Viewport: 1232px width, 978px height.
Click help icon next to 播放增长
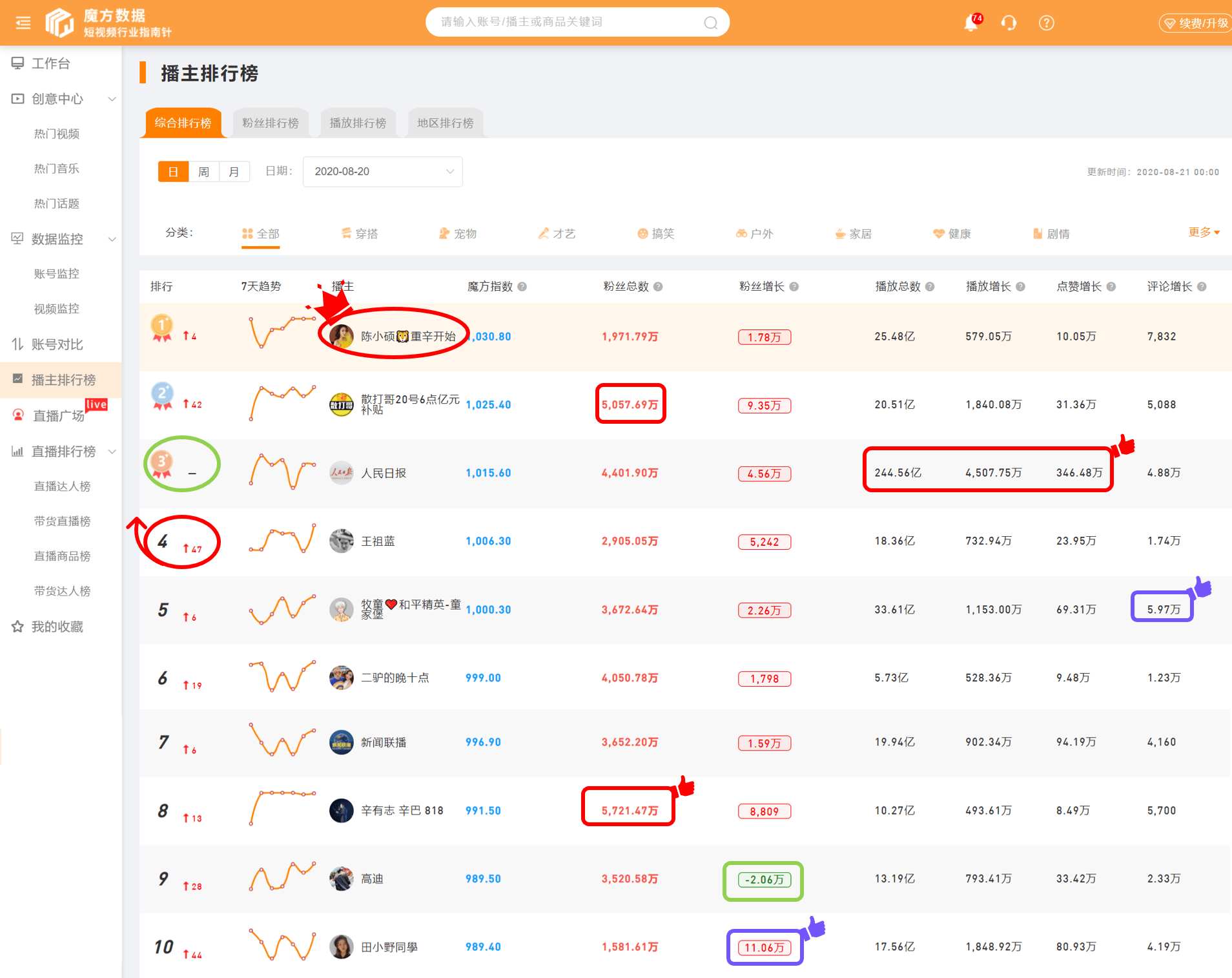pyautogui.click(x=1020, y=287)
